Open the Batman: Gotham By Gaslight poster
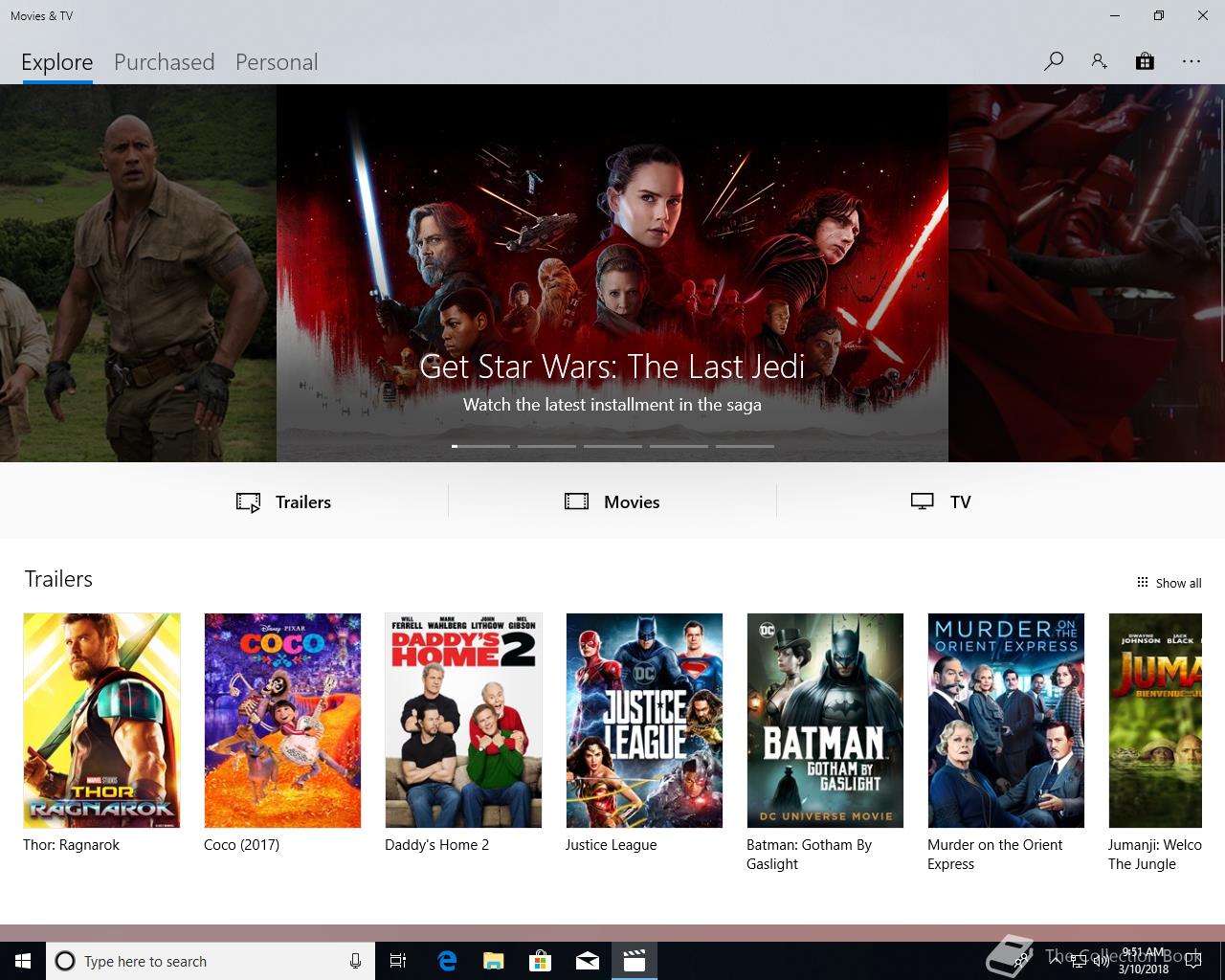This screenshot has height=980, width=1225. pyautogui.click(x=825, y=721)
